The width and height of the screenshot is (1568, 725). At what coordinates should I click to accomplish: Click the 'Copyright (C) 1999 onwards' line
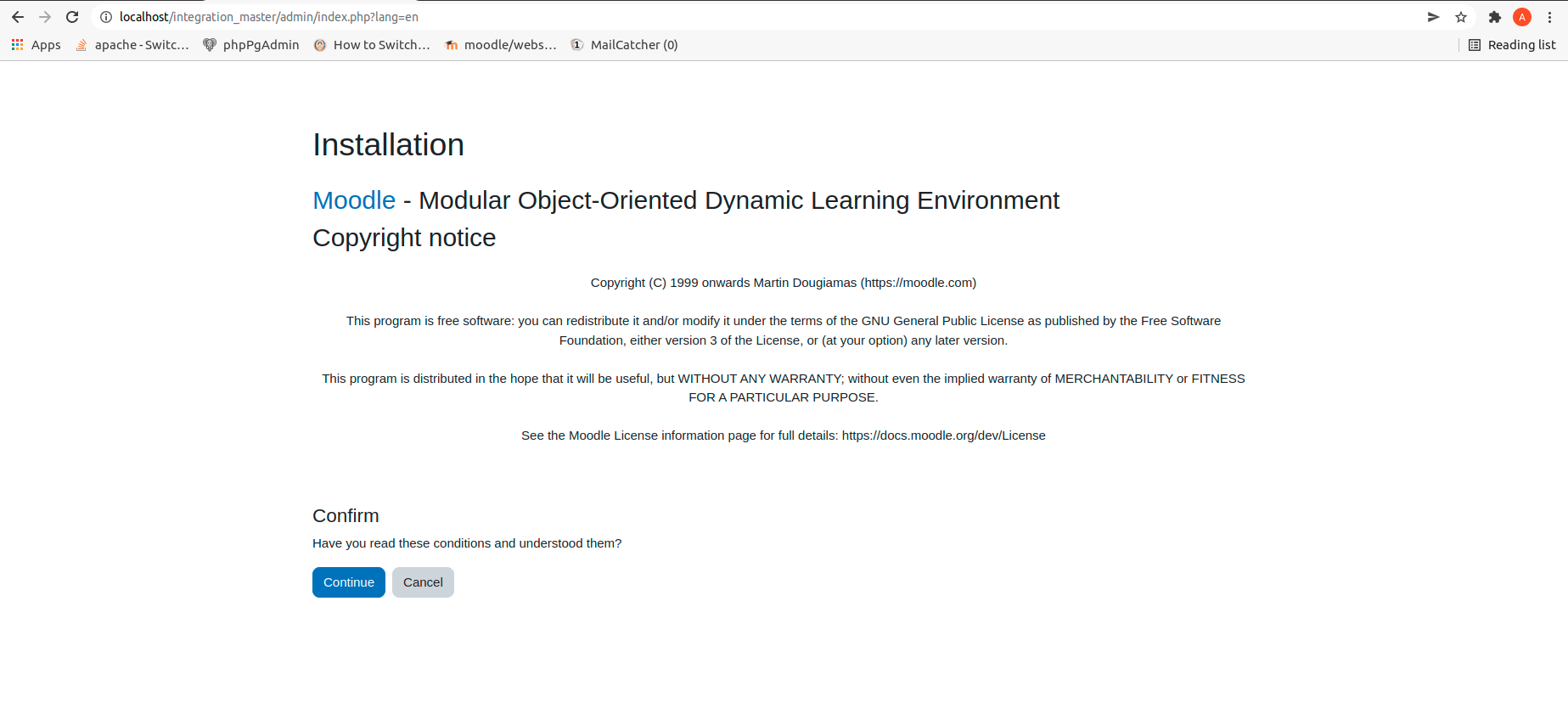click(x=784, y=283)
